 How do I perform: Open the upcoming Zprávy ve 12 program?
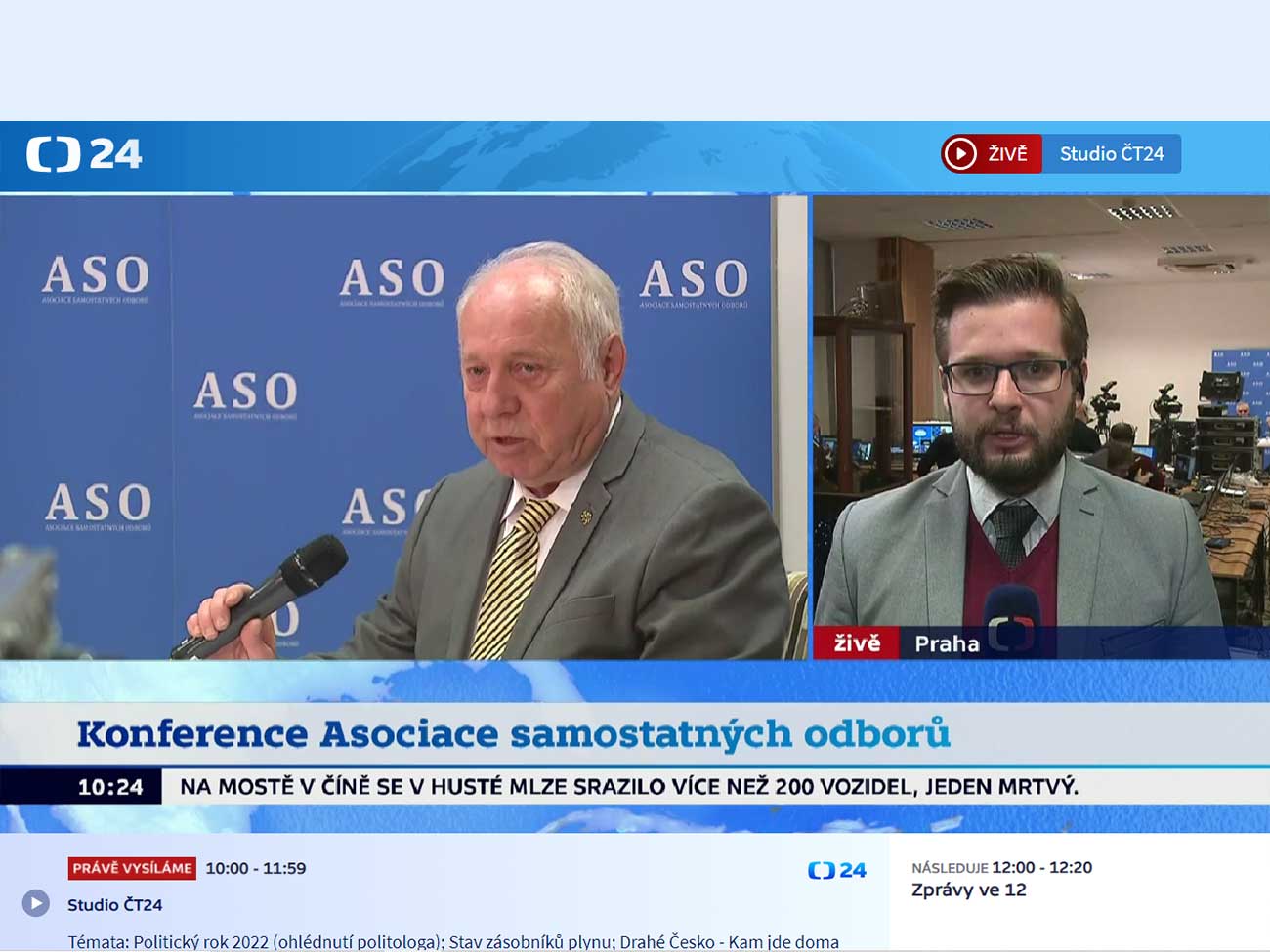(969, 890)
